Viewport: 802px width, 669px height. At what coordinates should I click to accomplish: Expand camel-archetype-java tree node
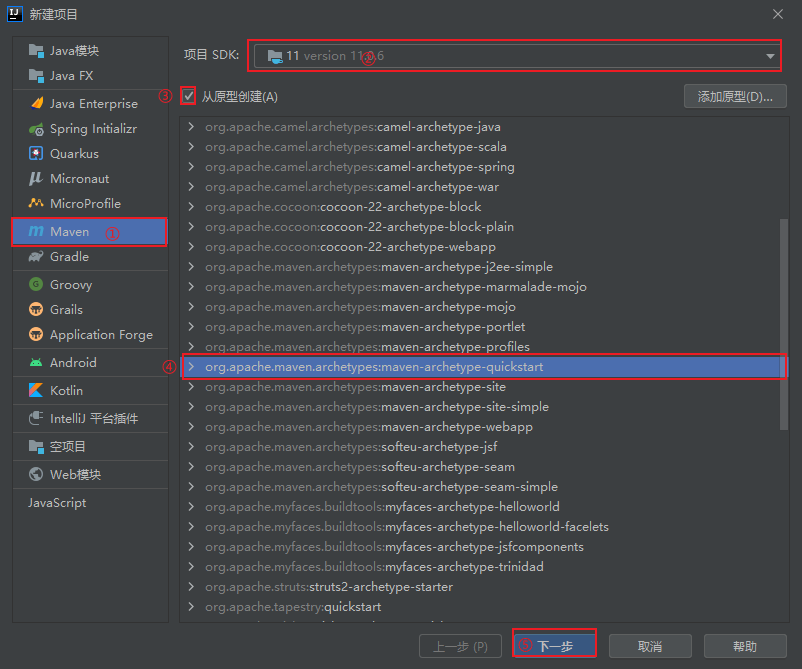[x=191, y=126]
